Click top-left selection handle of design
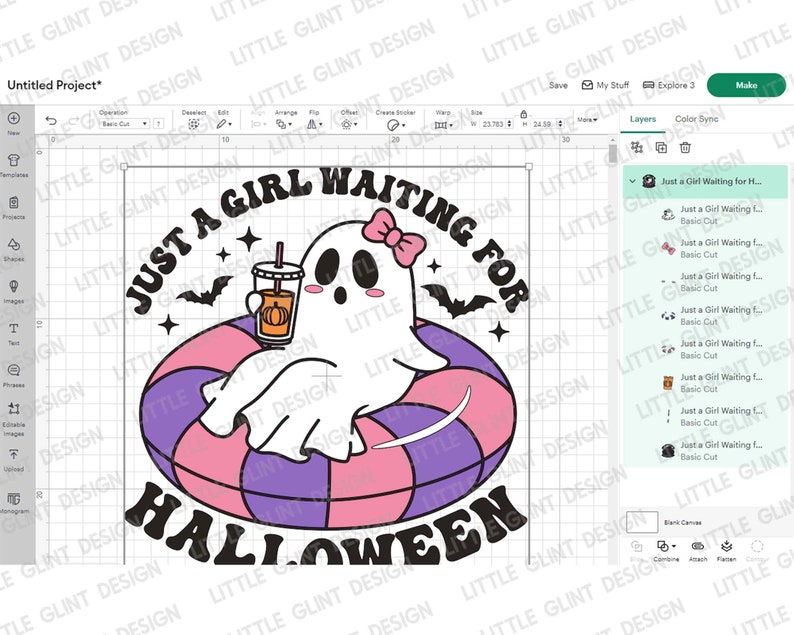Viewport: 794px width, 635px height. [125, 167]
